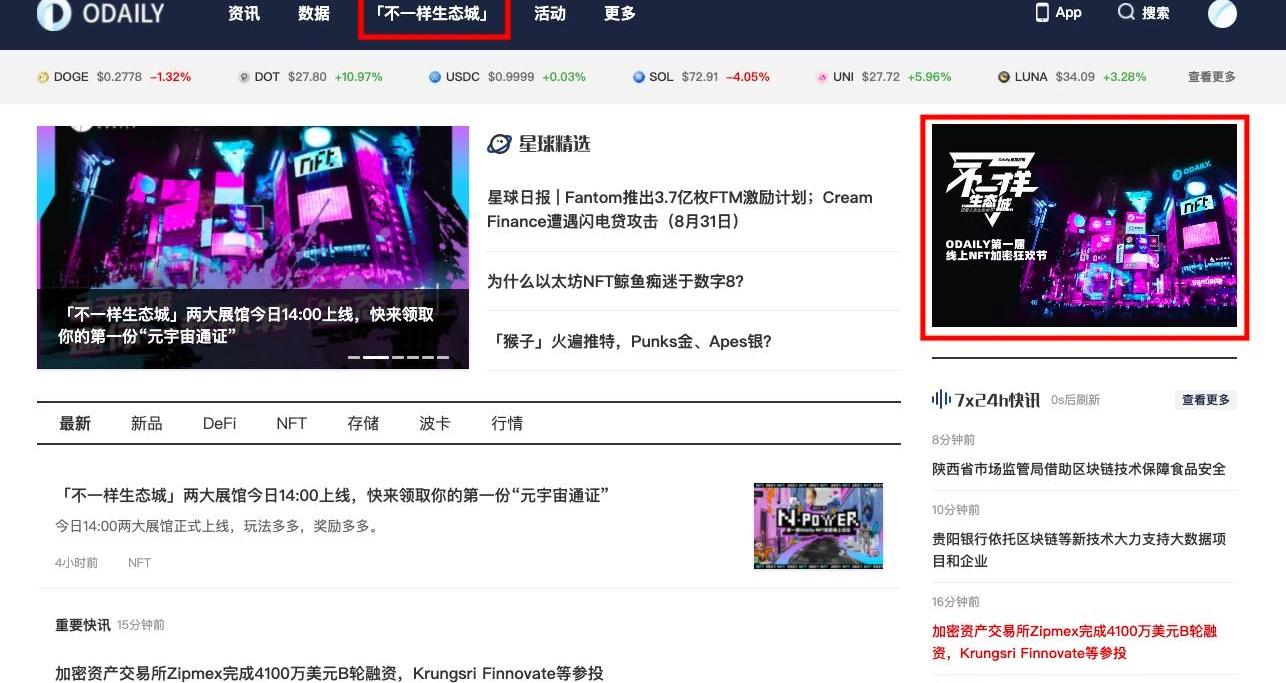This screenshot has width=1286, height=683.
Task: Click the ODAILY logo
Action: point(101,14)
